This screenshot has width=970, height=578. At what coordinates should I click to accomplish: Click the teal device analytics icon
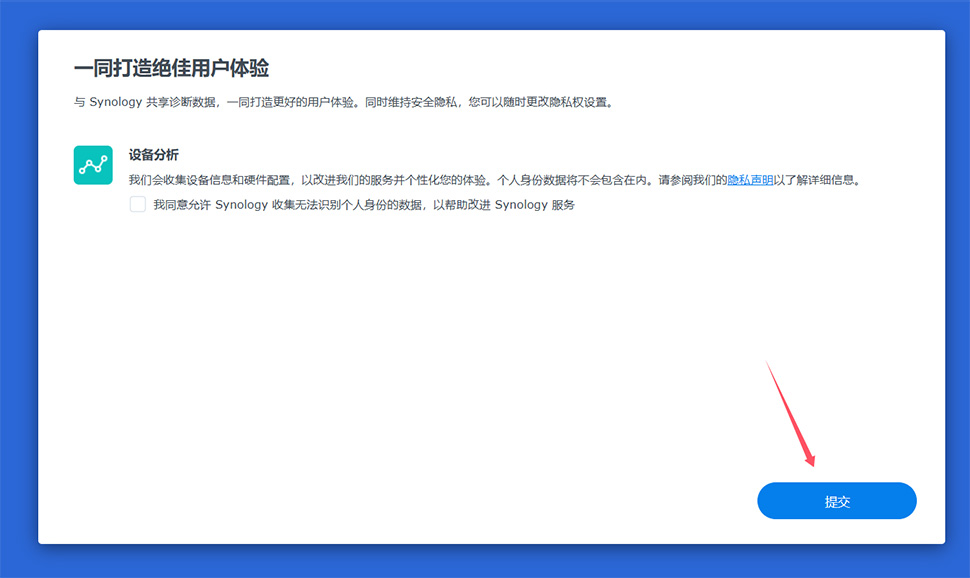[x=93, y=165]
